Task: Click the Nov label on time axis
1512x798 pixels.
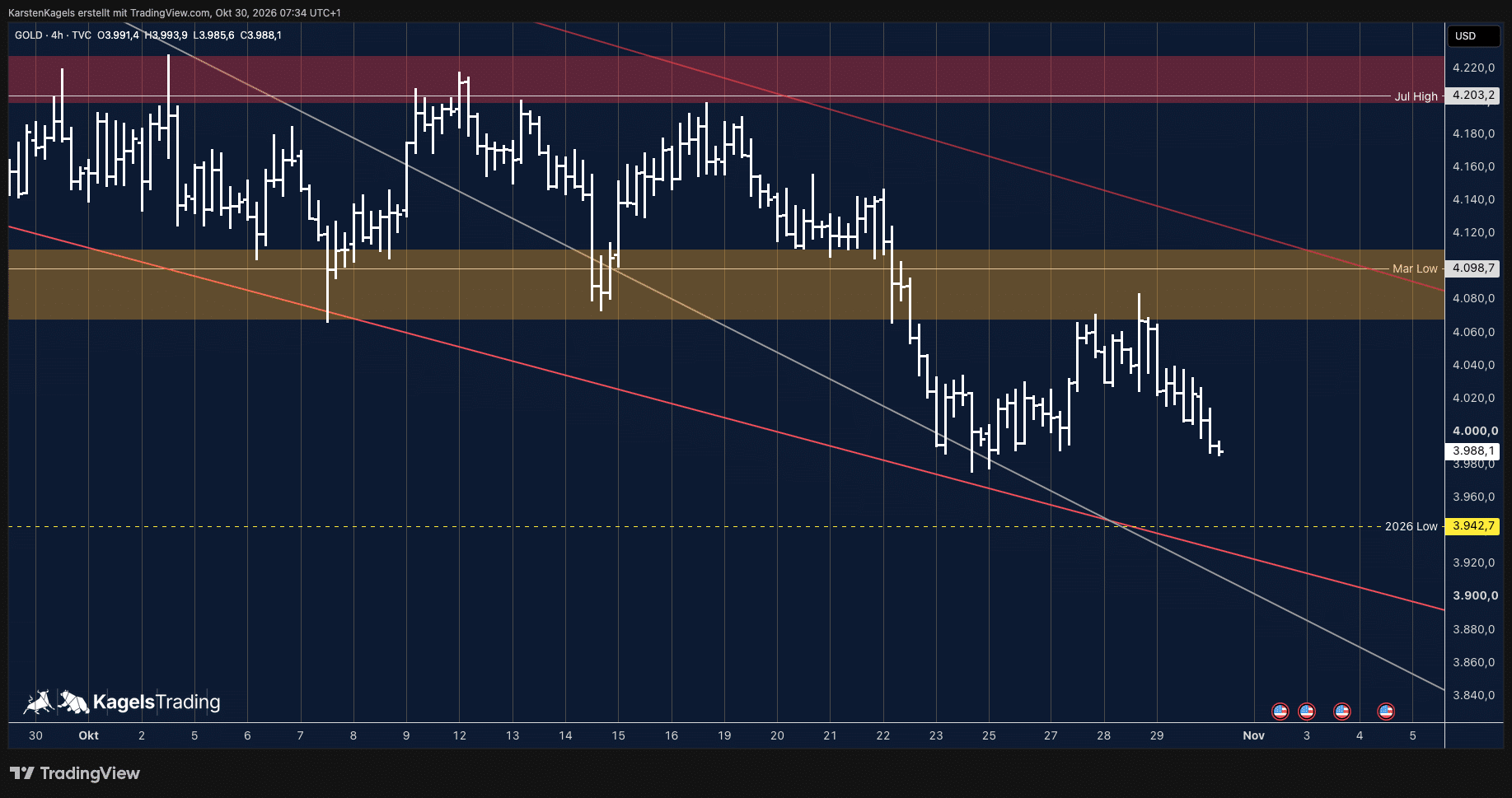Action: pyautogui.click(x=1253, y=735)
